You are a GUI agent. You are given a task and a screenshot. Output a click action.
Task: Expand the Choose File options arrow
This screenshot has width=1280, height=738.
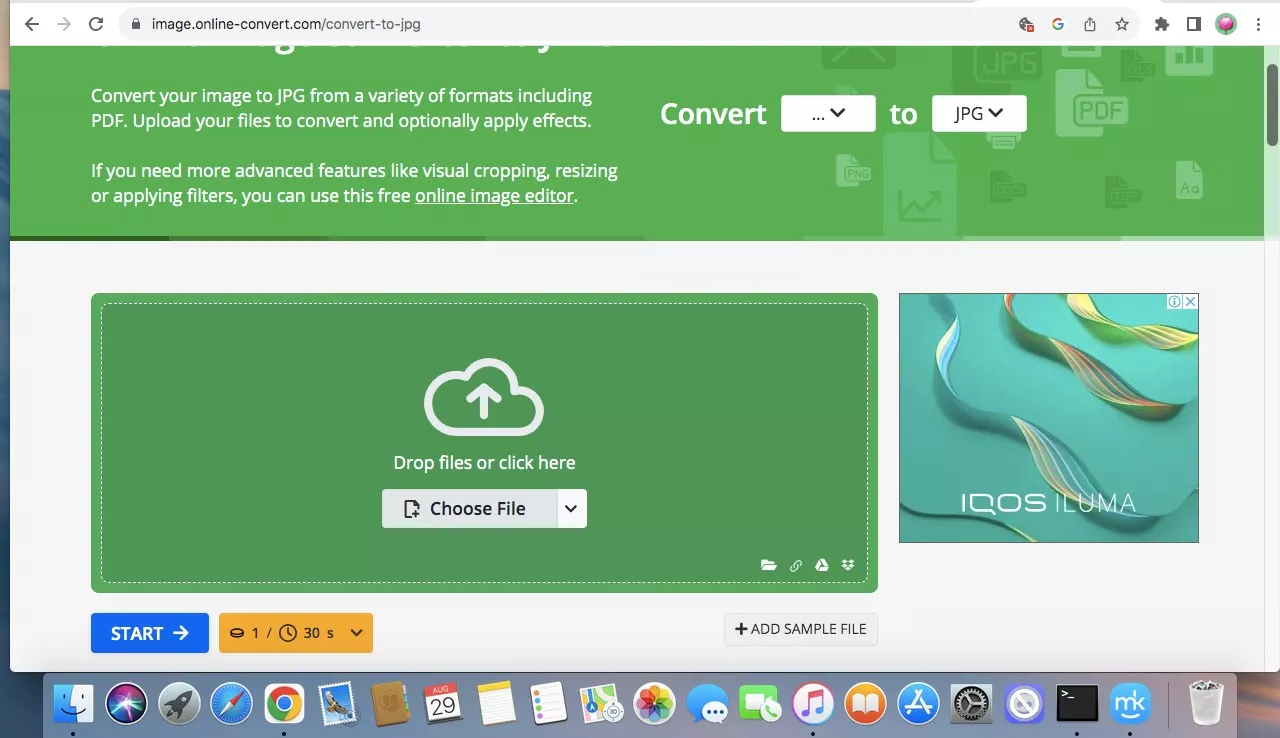pyautogui.click(x=570, y=508)
